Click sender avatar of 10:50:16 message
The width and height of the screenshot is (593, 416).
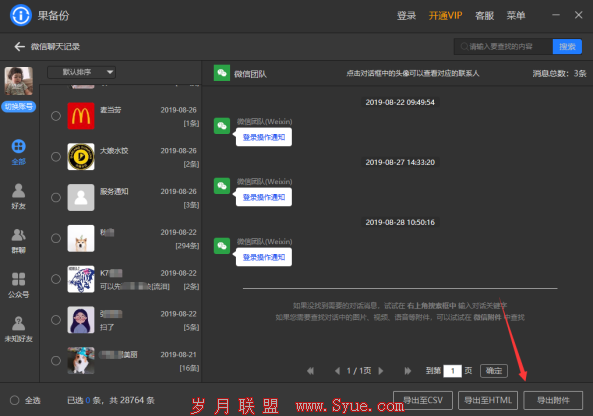pos(222,246)
